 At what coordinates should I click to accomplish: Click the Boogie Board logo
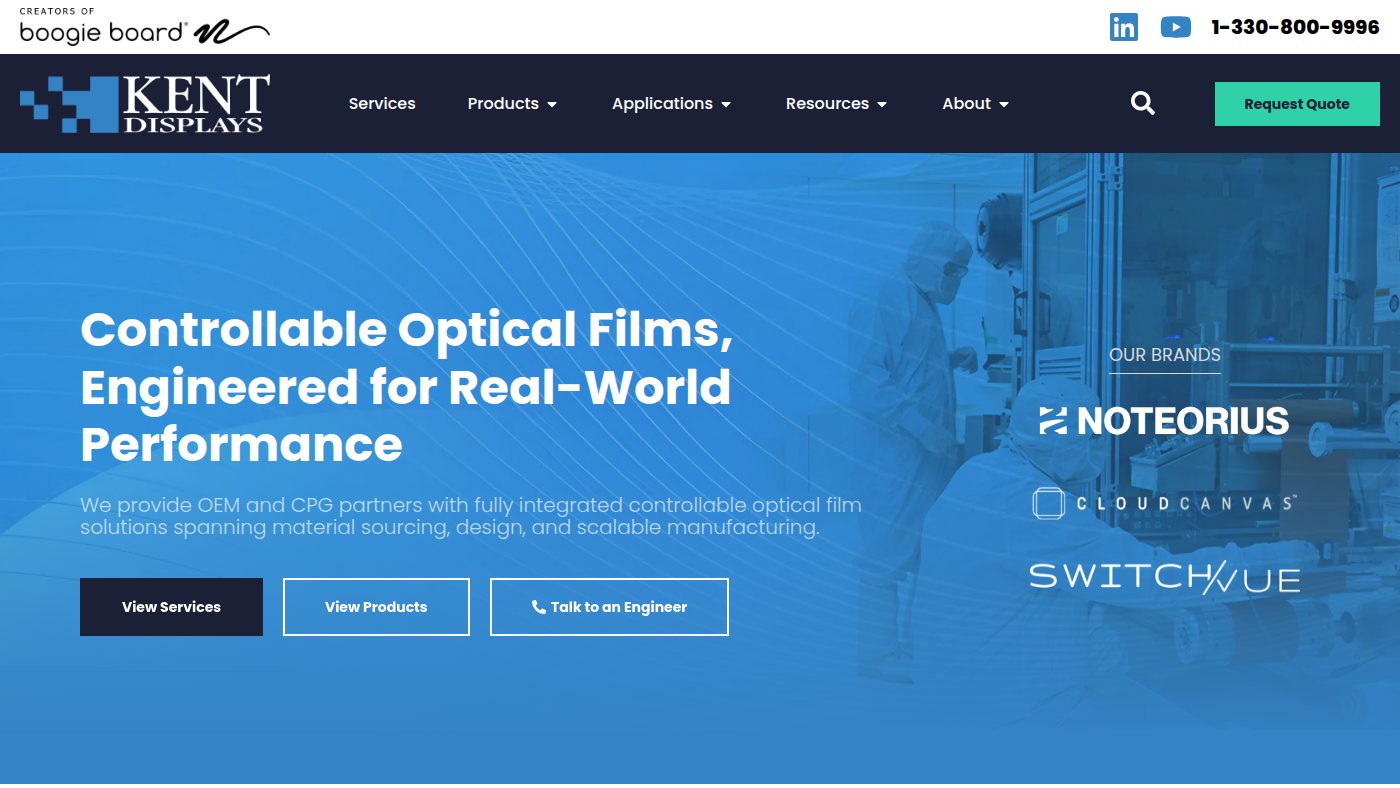point(145,27)
